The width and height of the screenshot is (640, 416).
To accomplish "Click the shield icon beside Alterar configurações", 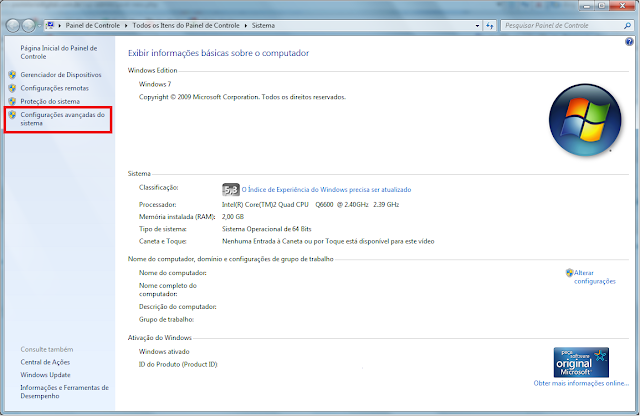I will (x=569, y=273).
